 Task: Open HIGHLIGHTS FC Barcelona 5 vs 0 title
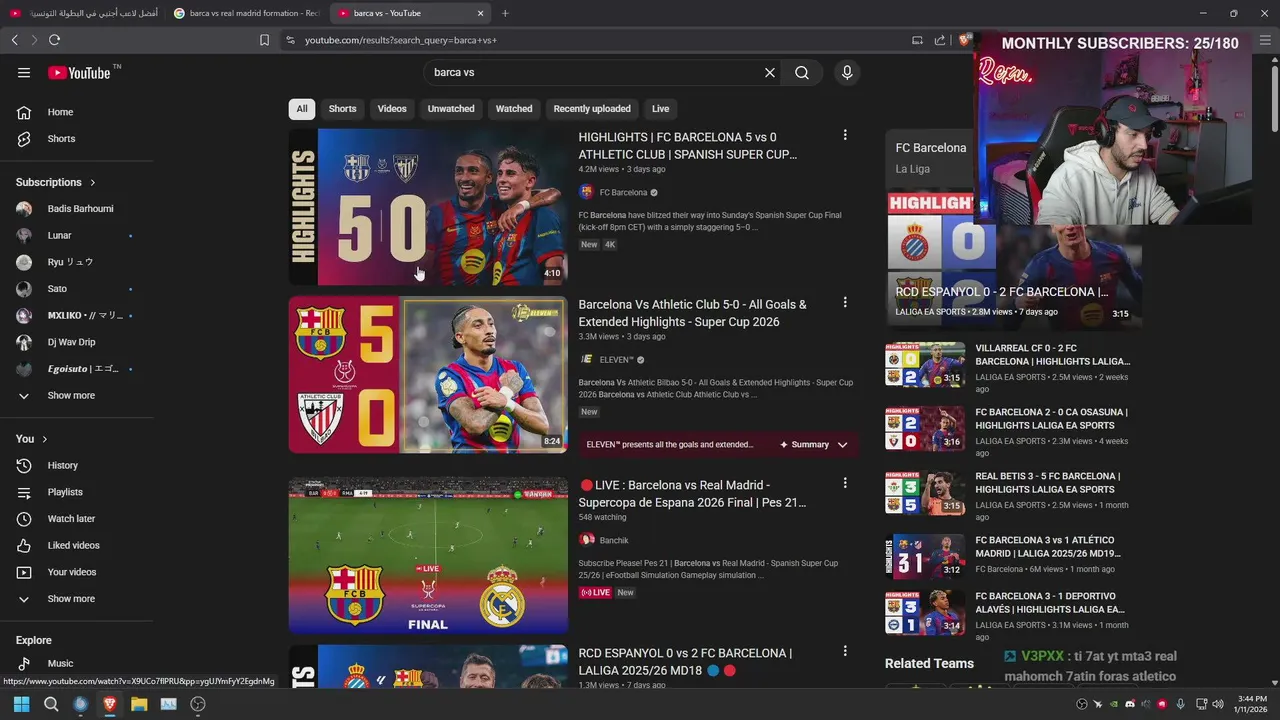coord(688,146)
